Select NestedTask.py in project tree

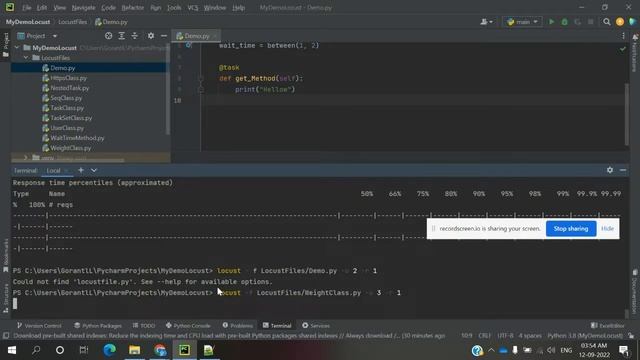pos(69,88)
